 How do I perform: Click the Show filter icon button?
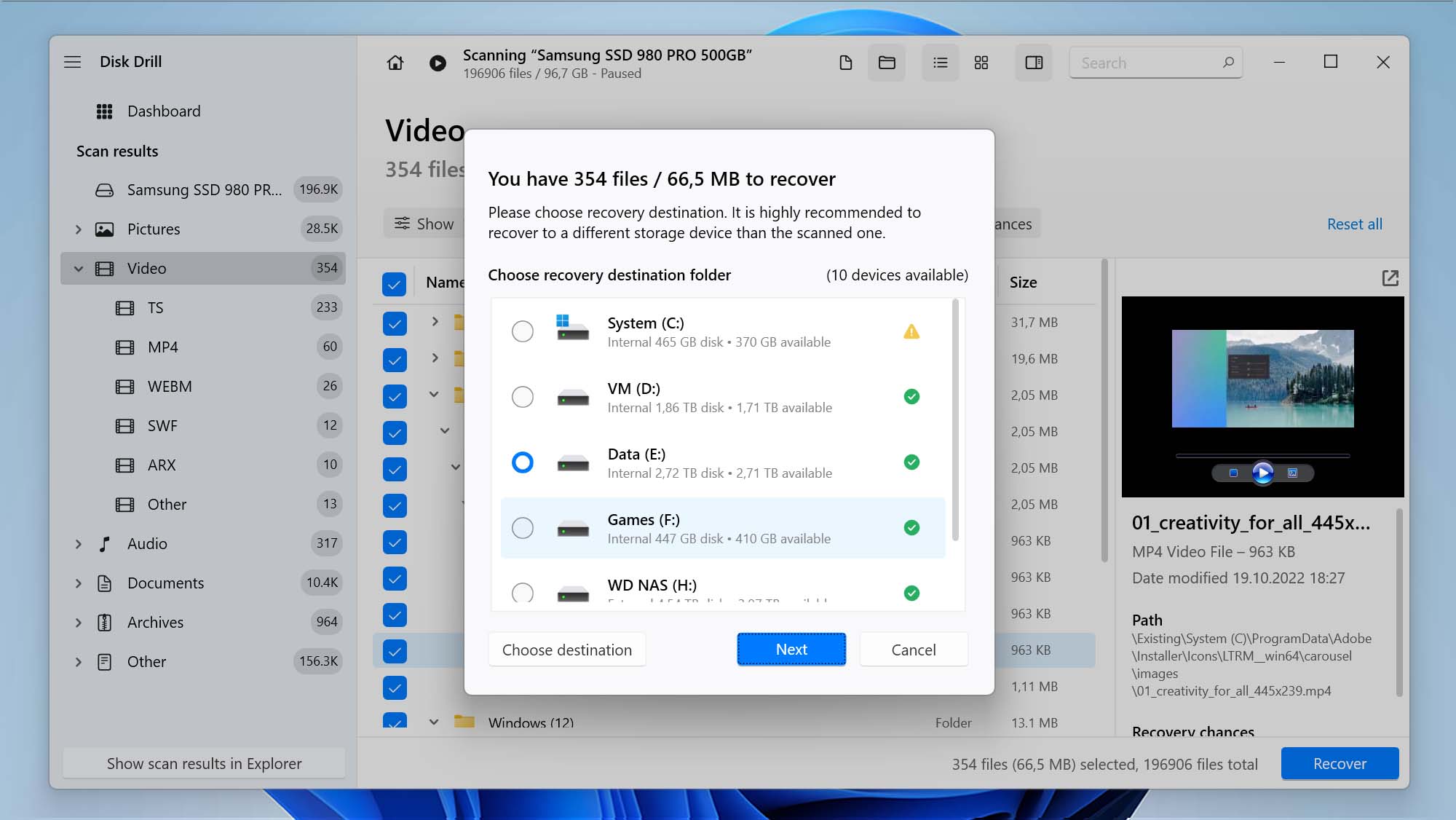point(424,224)
